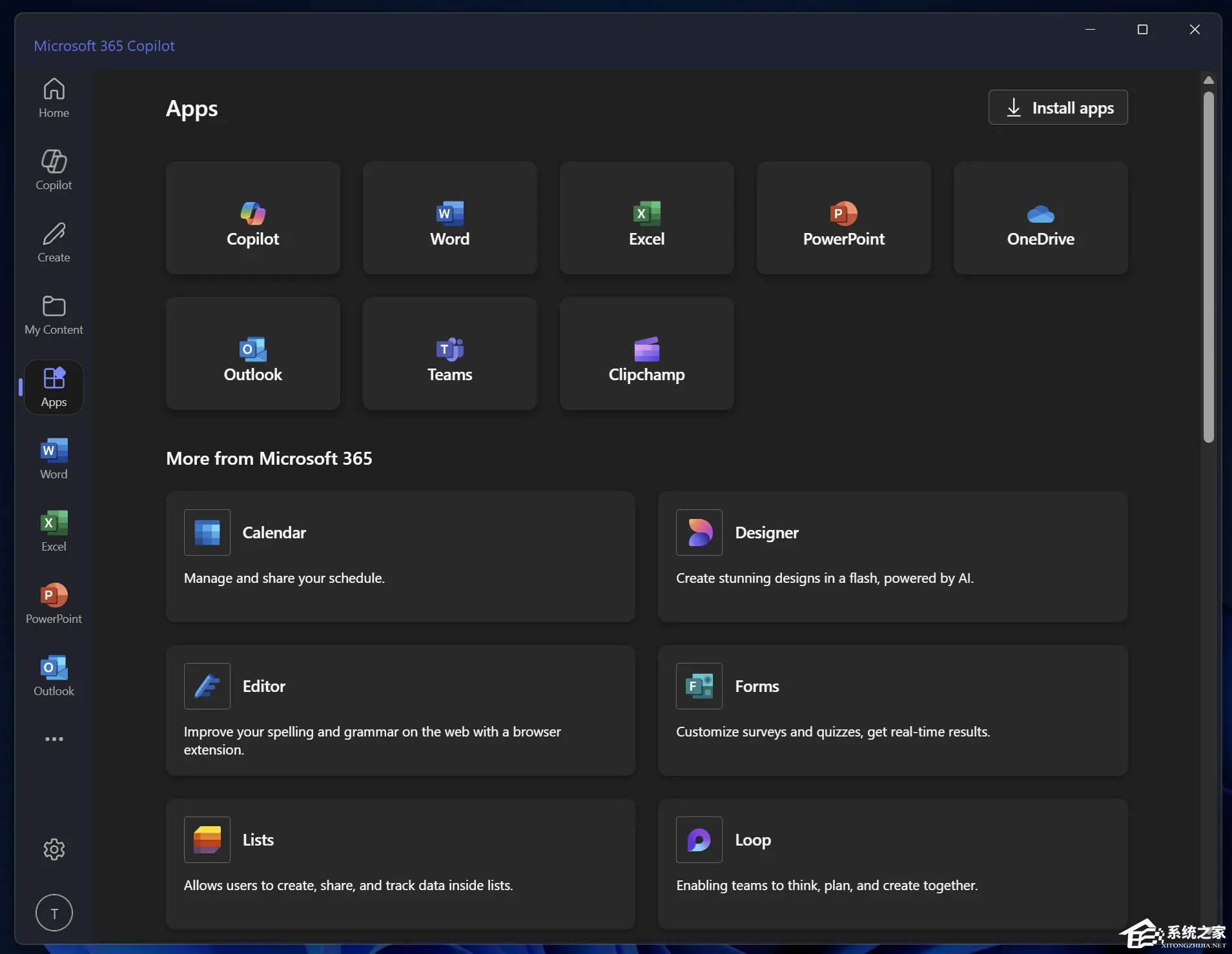Open the Designer card

pyautogui.click(x=892, y=556)
